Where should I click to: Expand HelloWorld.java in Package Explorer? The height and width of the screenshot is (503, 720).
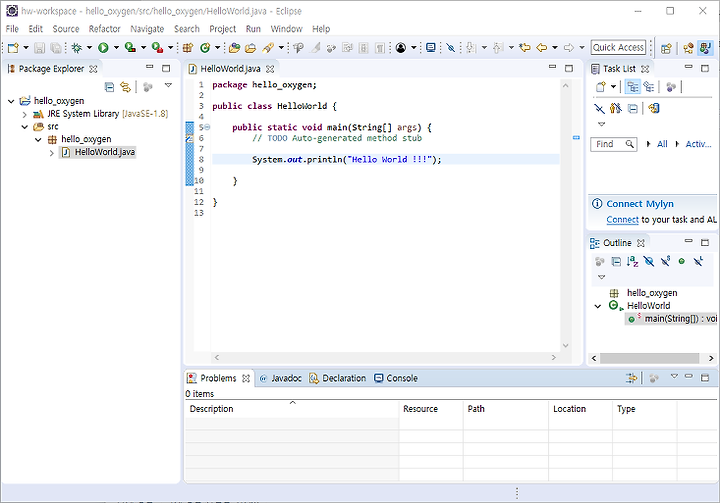[x=51, y=153]
